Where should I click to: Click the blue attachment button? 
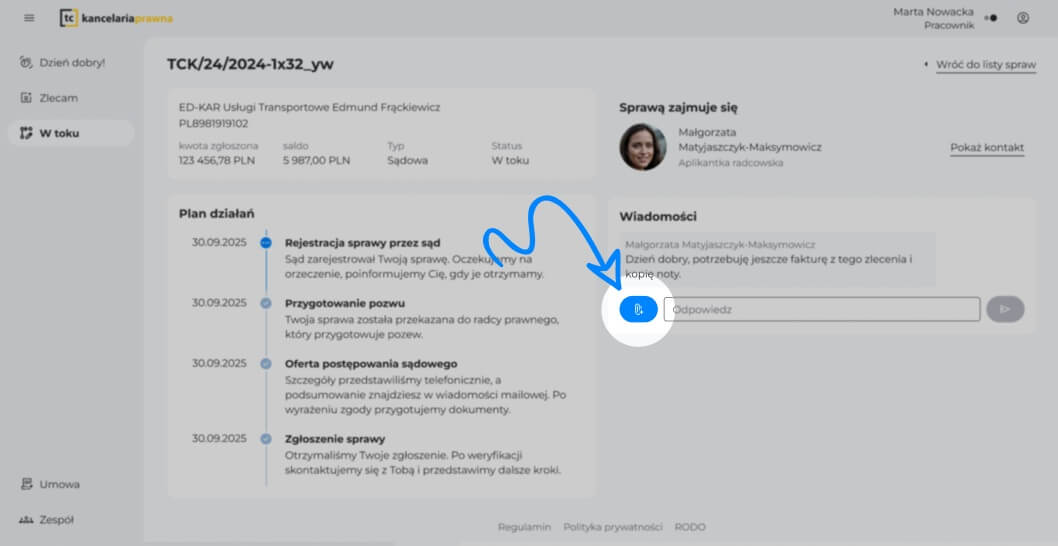[638, 310]
